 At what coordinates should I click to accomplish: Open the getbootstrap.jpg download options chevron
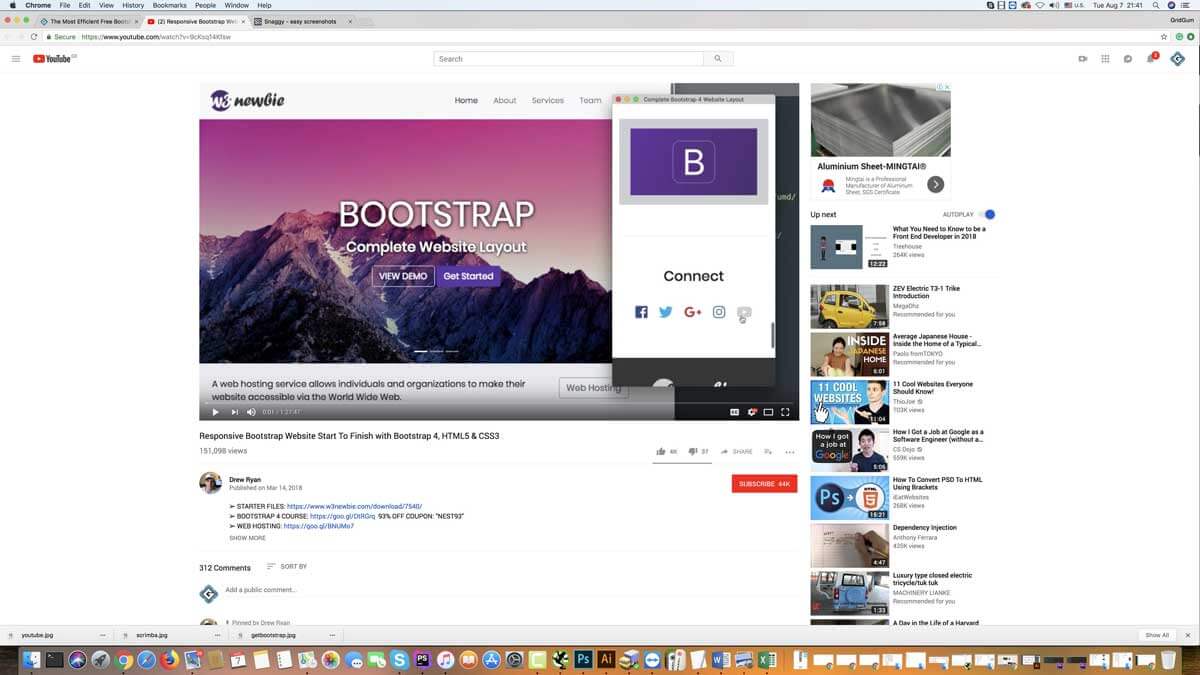coord(331,635)
